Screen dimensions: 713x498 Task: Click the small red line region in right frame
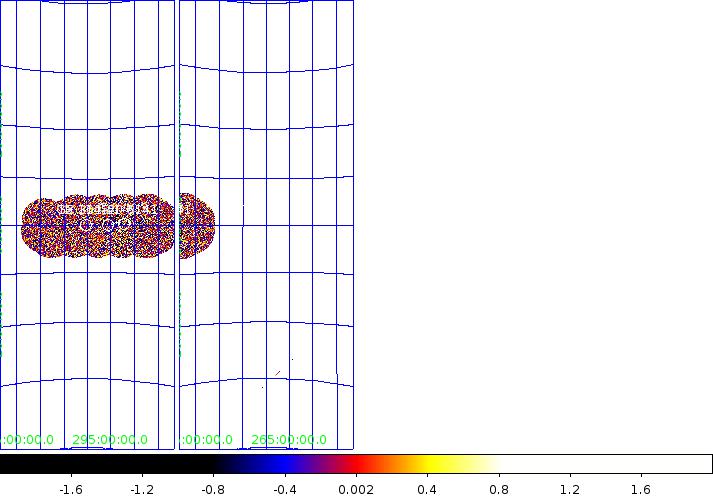(278, 373)
